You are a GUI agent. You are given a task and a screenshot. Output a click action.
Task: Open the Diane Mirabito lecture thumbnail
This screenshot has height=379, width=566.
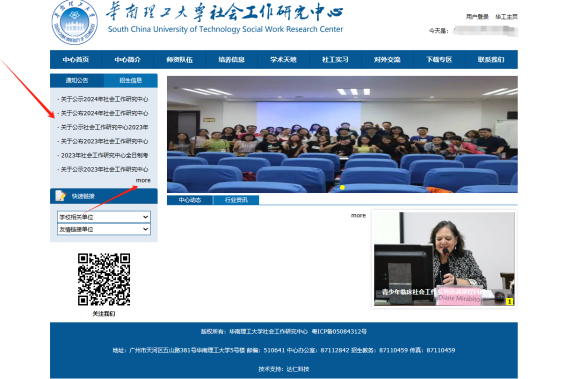coord(444,259)
